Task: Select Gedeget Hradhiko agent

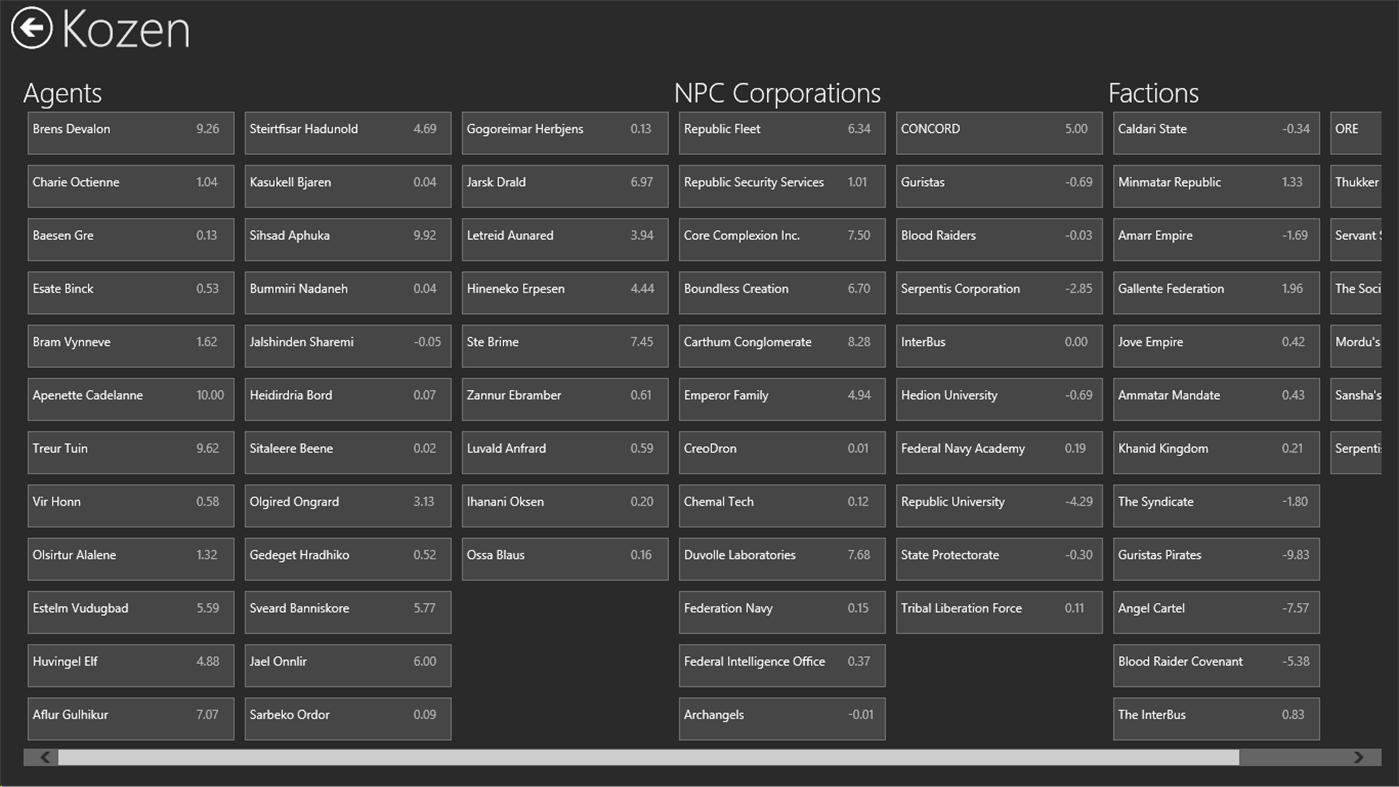Action: point(348,559)
